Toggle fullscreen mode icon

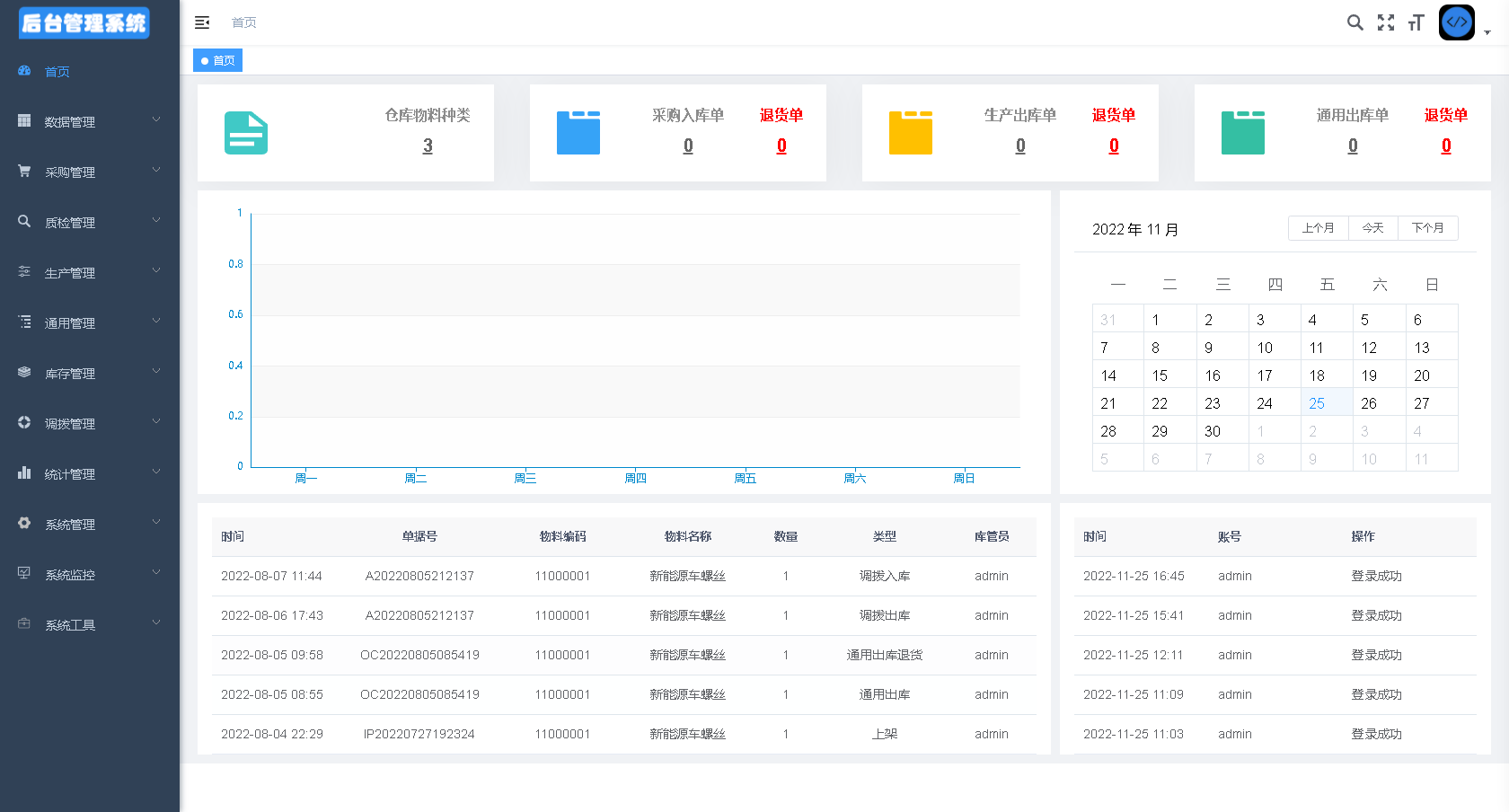1386,22
